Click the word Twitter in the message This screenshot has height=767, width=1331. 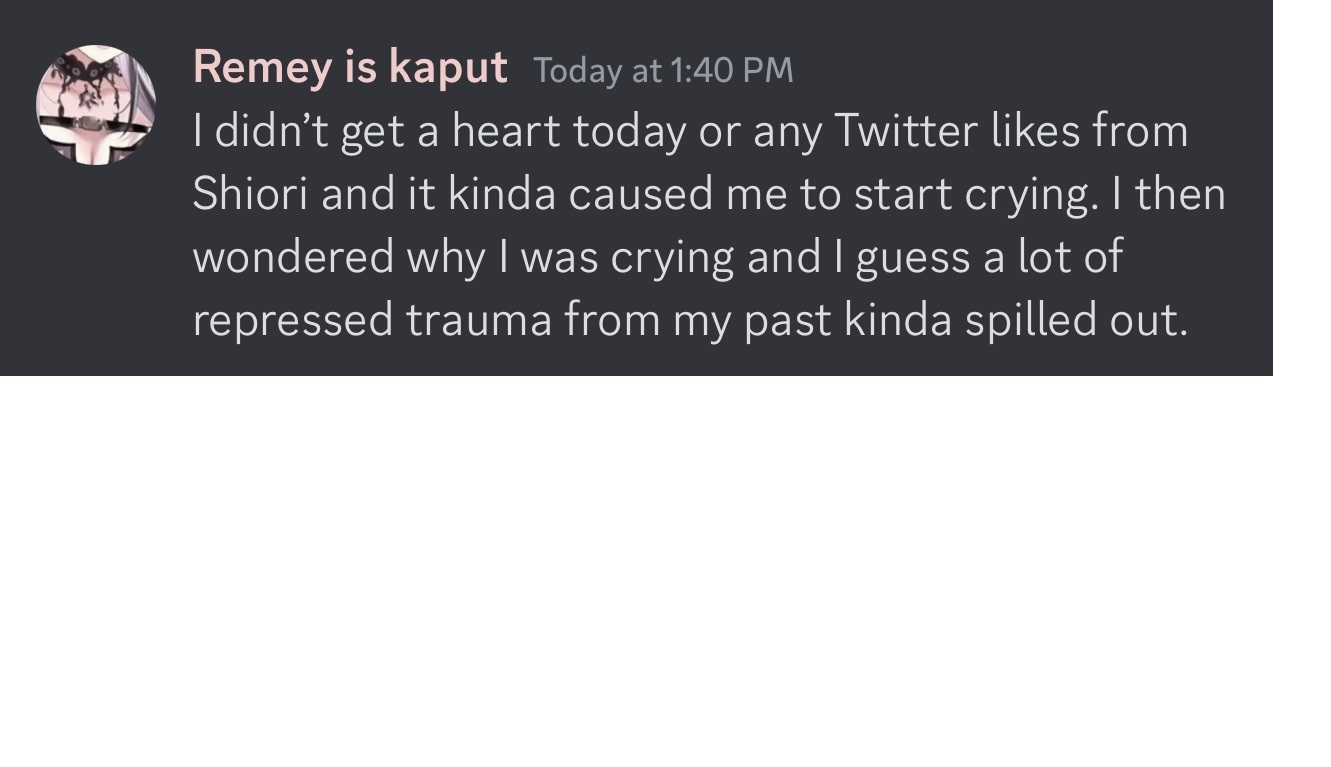[x=904, y=131]
